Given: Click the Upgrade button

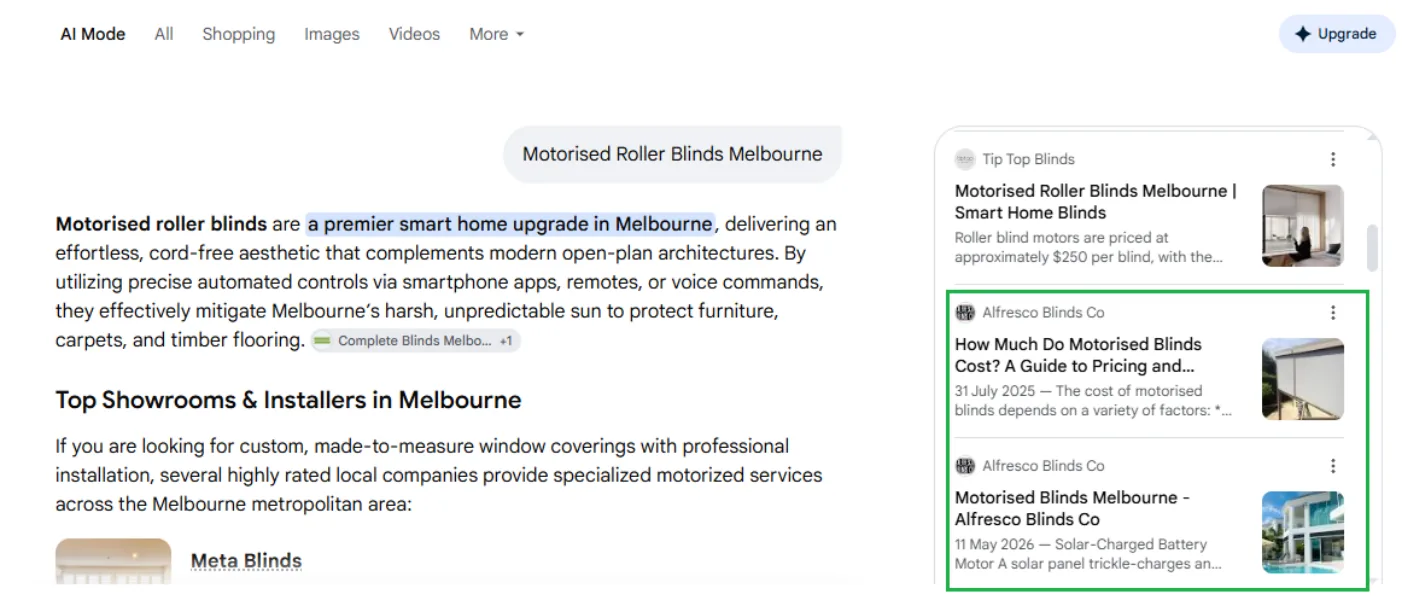Looking at the screenshot, I should click(x=1337, y=34).
